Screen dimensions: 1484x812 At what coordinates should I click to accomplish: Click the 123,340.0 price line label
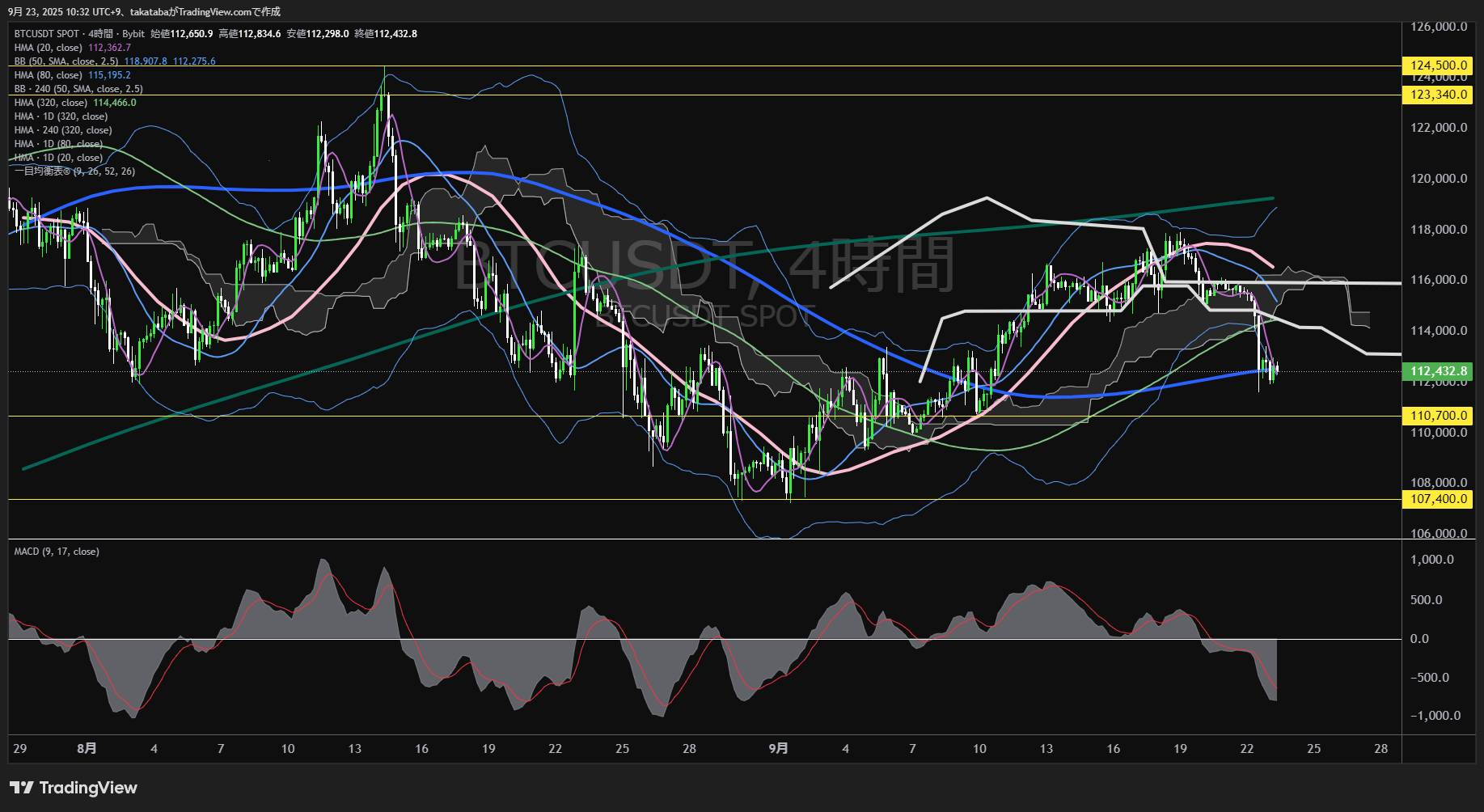[x=1438, y=95]
